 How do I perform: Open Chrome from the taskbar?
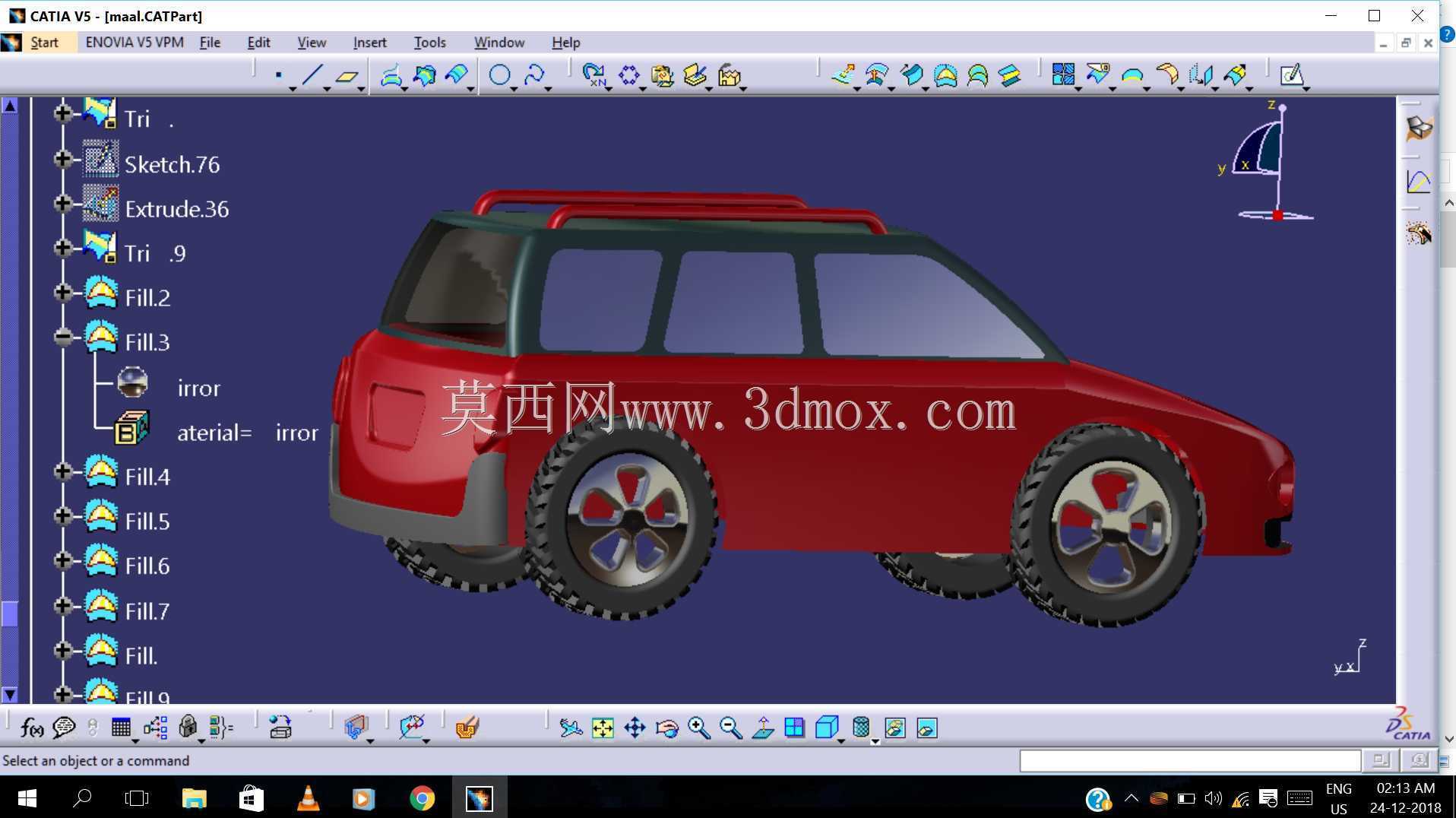[x=422, y=797]
